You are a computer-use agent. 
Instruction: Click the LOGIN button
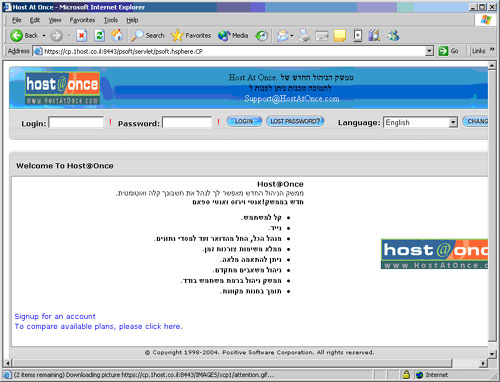[x=244, y=121]
